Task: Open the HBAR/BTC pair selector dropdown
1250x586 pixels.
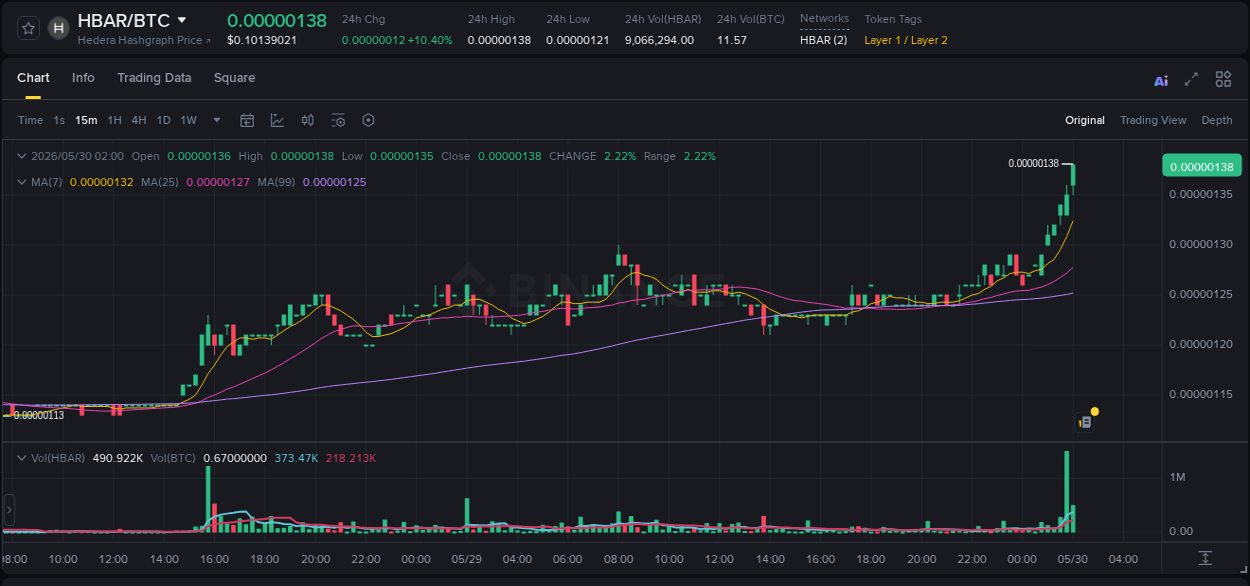Action: (181, 20)
